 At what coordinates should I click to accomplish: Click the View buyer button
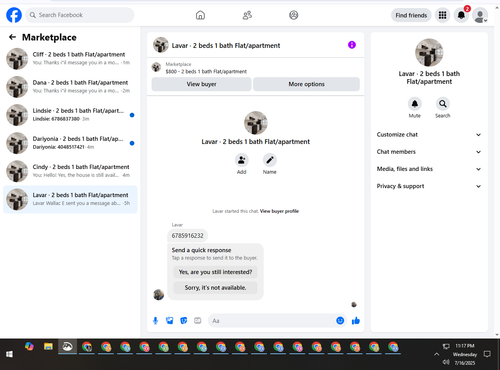click(x=201, y=84)
